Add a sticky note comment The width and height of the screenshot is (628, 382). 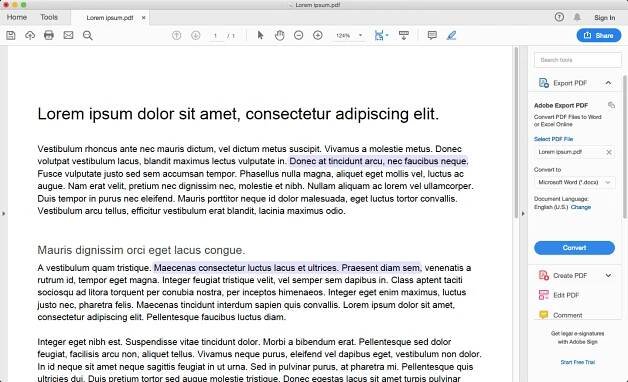[432, 35]
